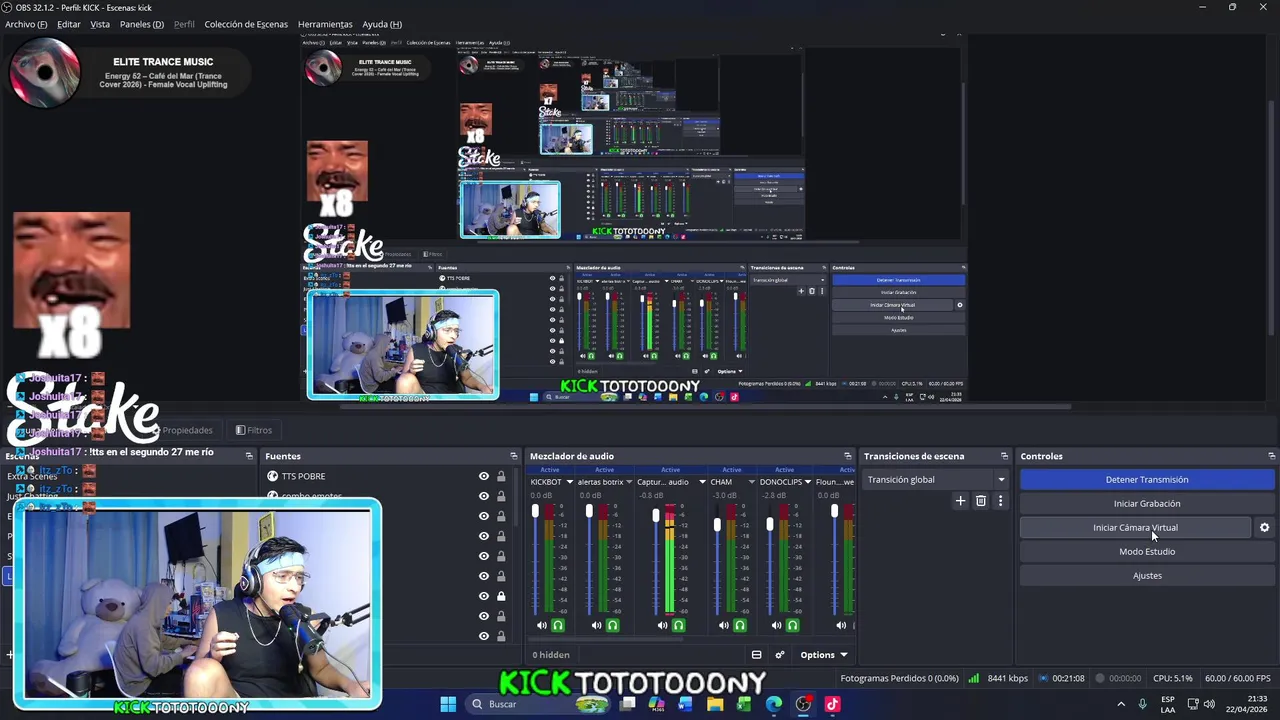Open the Vista menu
Viewport: 1280px width, 720px height.
pos(100,24)
